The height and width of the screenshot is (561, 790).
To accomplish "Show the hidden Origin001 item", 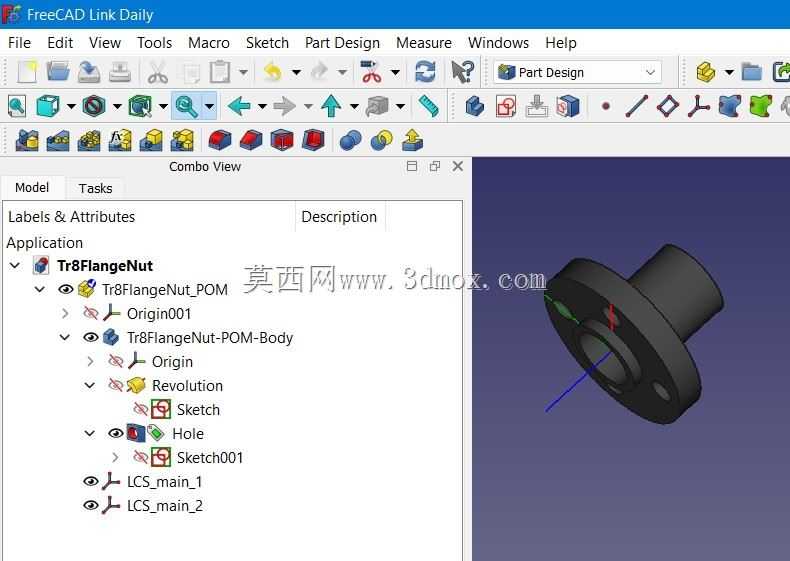I will pos(91,314).
